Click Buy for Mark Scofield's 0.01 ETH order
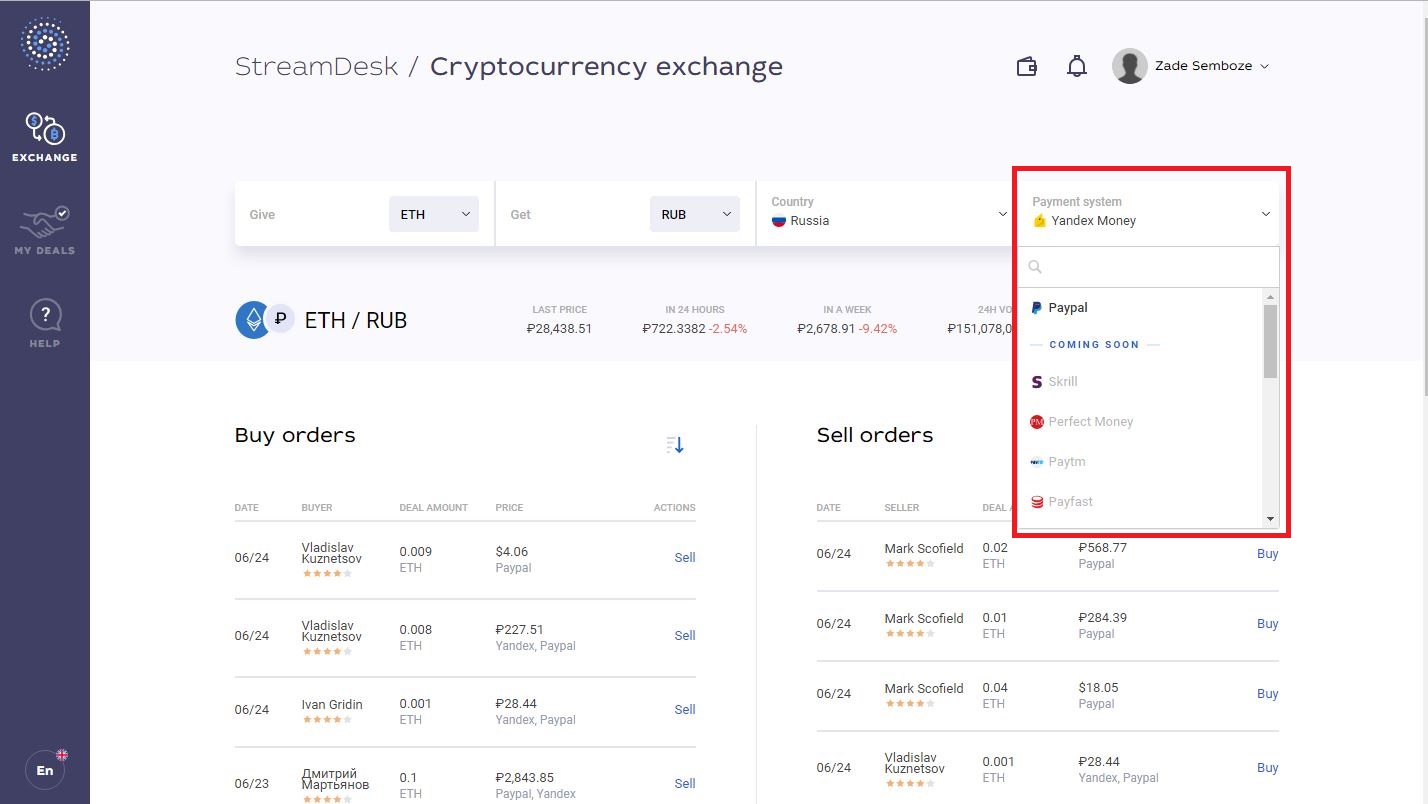 pyautogui.click(x=1268, y=624)
